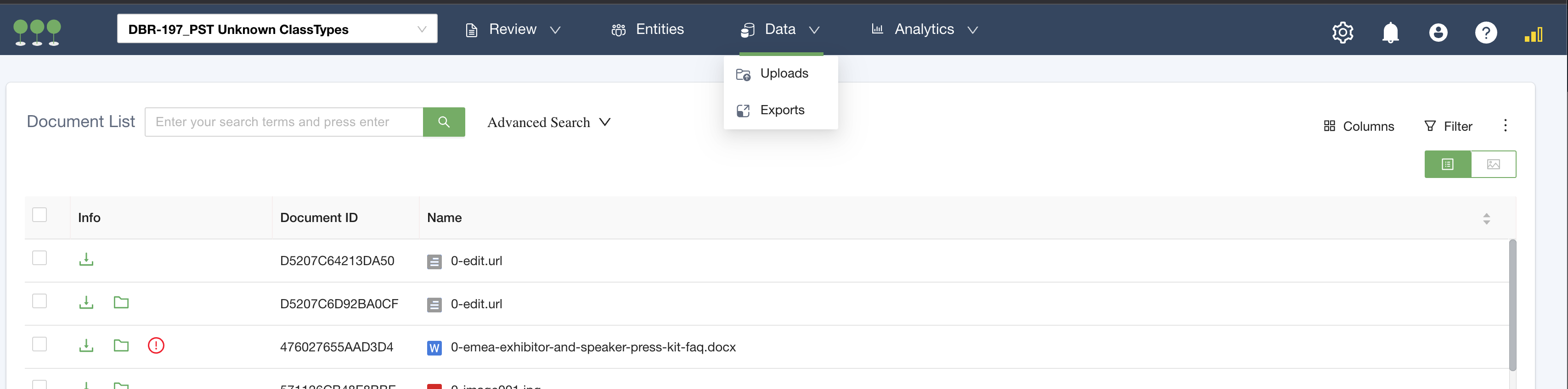Open folder icon for document D5207C6D92BA0CF
The height and width of the screenshot is (389, 1568).
coord(121,303)
